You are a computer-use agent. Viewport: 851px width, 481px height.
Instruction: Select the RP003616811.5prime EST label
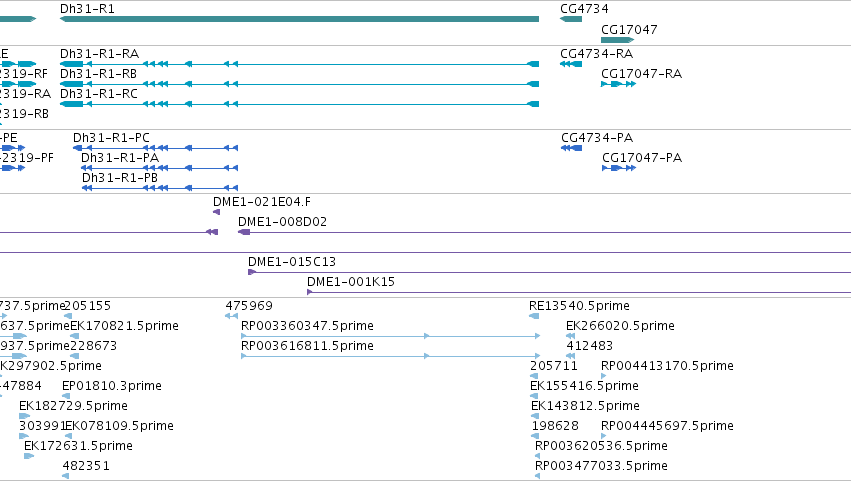(307, 346)
